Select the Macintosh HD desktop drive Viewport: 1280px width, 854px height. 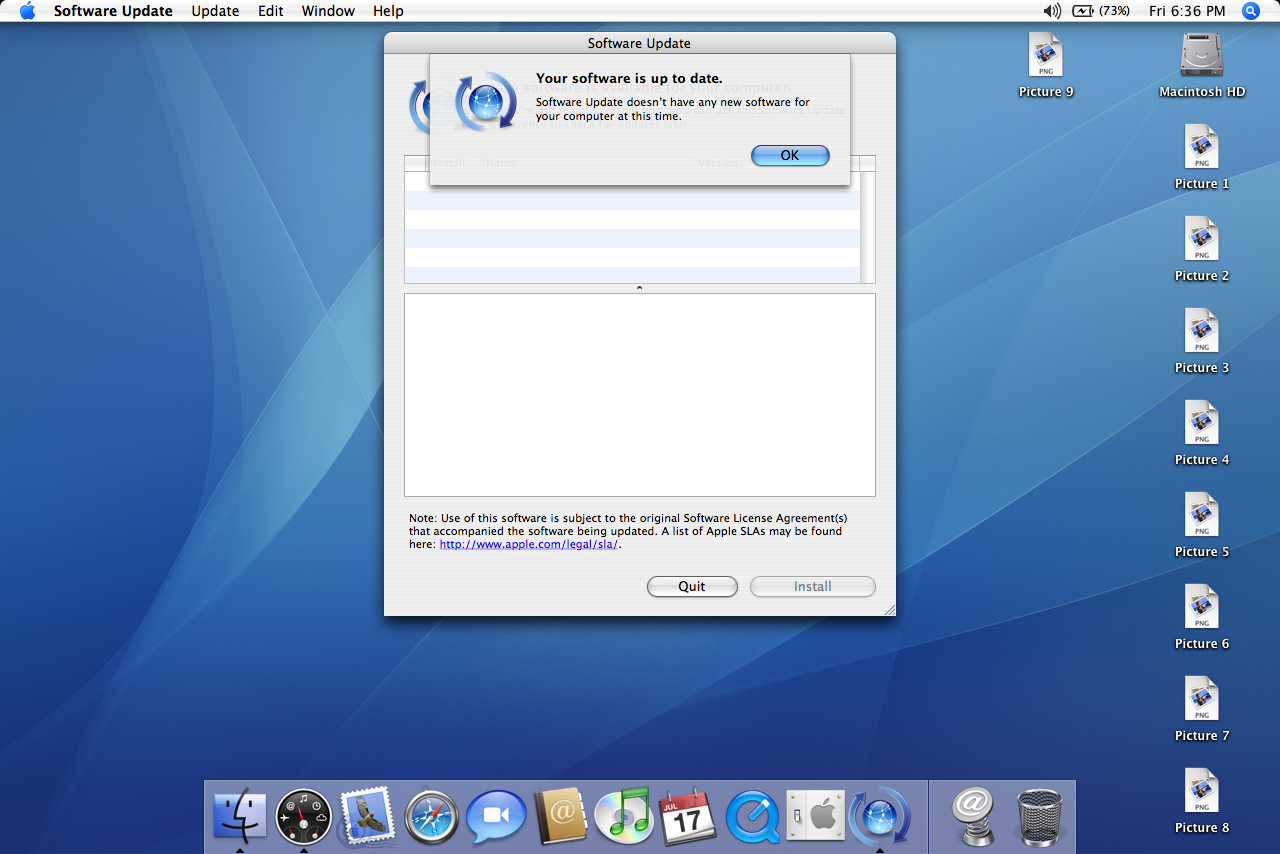(1202, 65)
